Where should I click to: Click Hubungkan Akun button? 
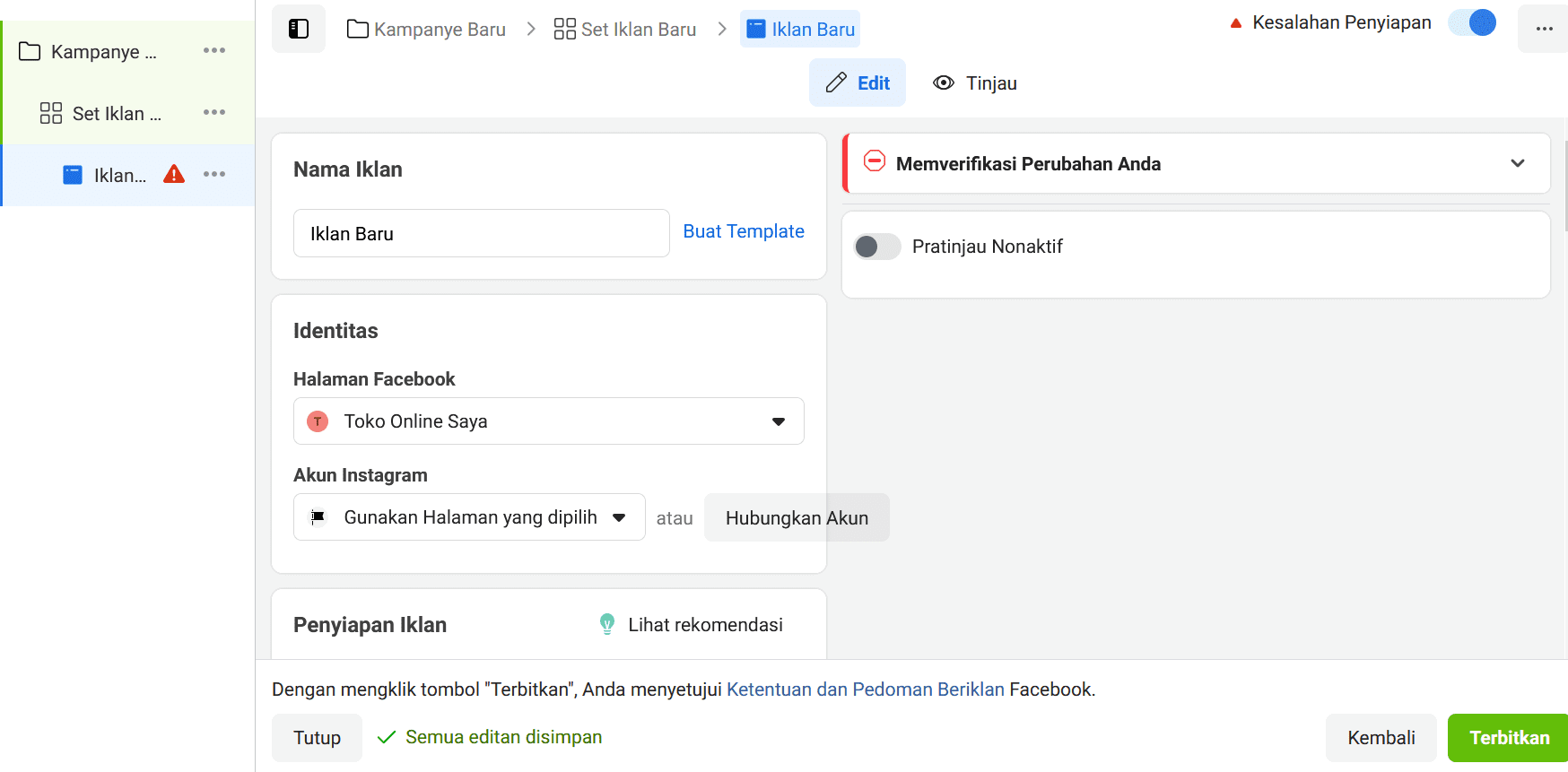(x=797, y=517)
